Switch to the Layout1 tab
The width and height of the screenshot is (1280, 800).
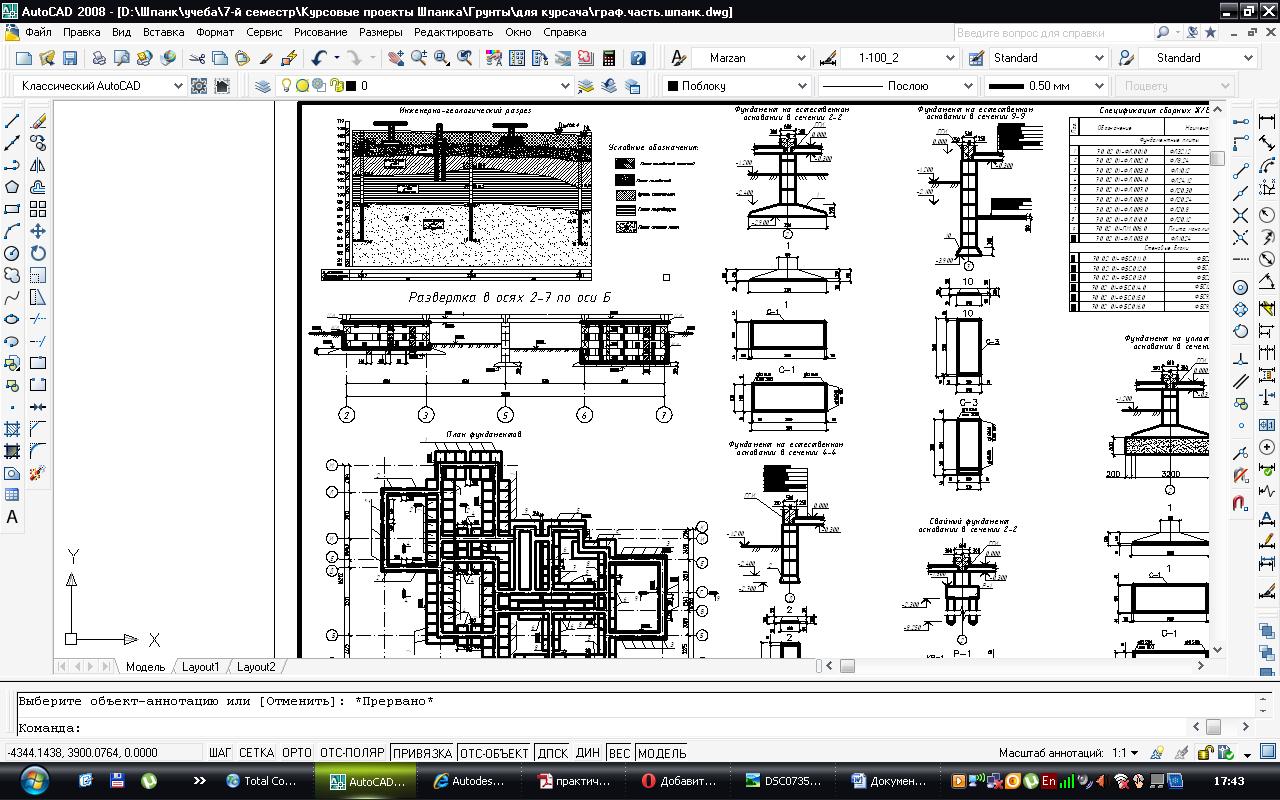click(200, 667)
